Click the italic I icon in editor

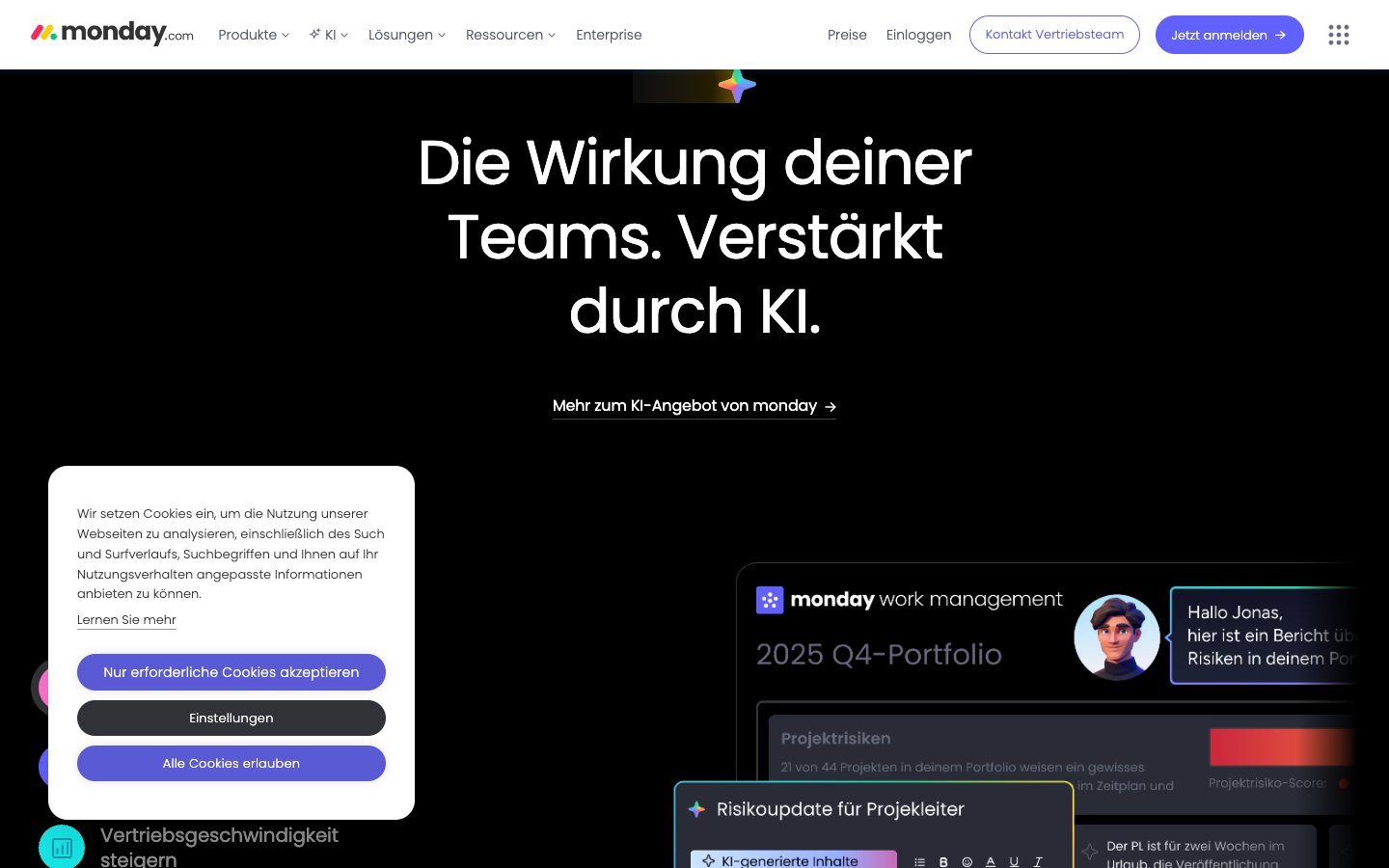[1038, 861]
